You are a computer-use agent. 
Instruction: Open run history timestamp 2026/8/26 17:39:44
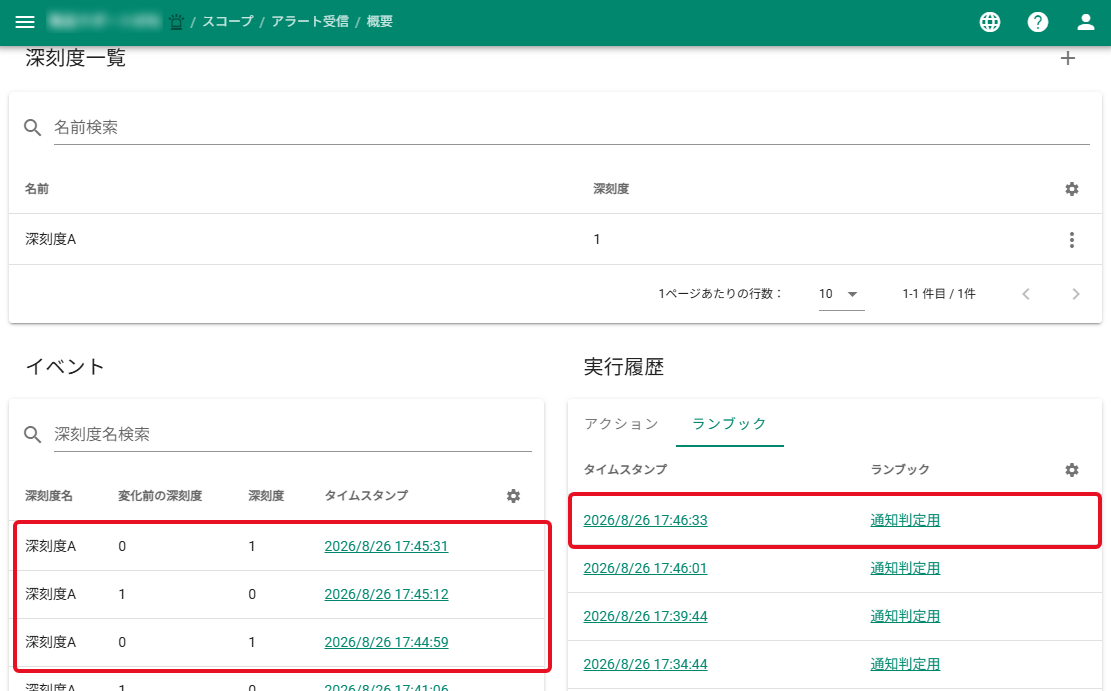[x=645, y=617]
